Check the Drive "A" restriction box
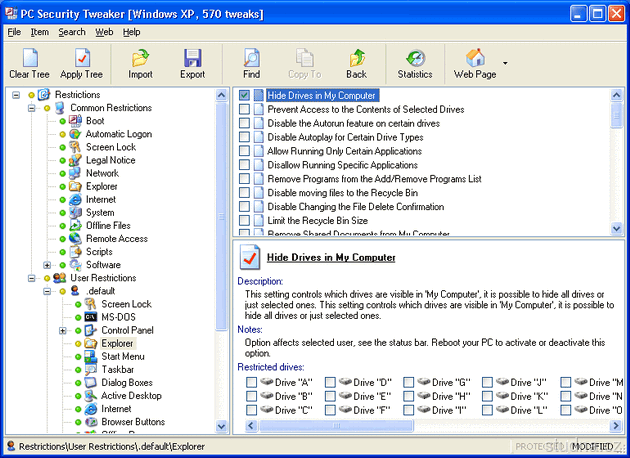630x458 pixels. 252,382
